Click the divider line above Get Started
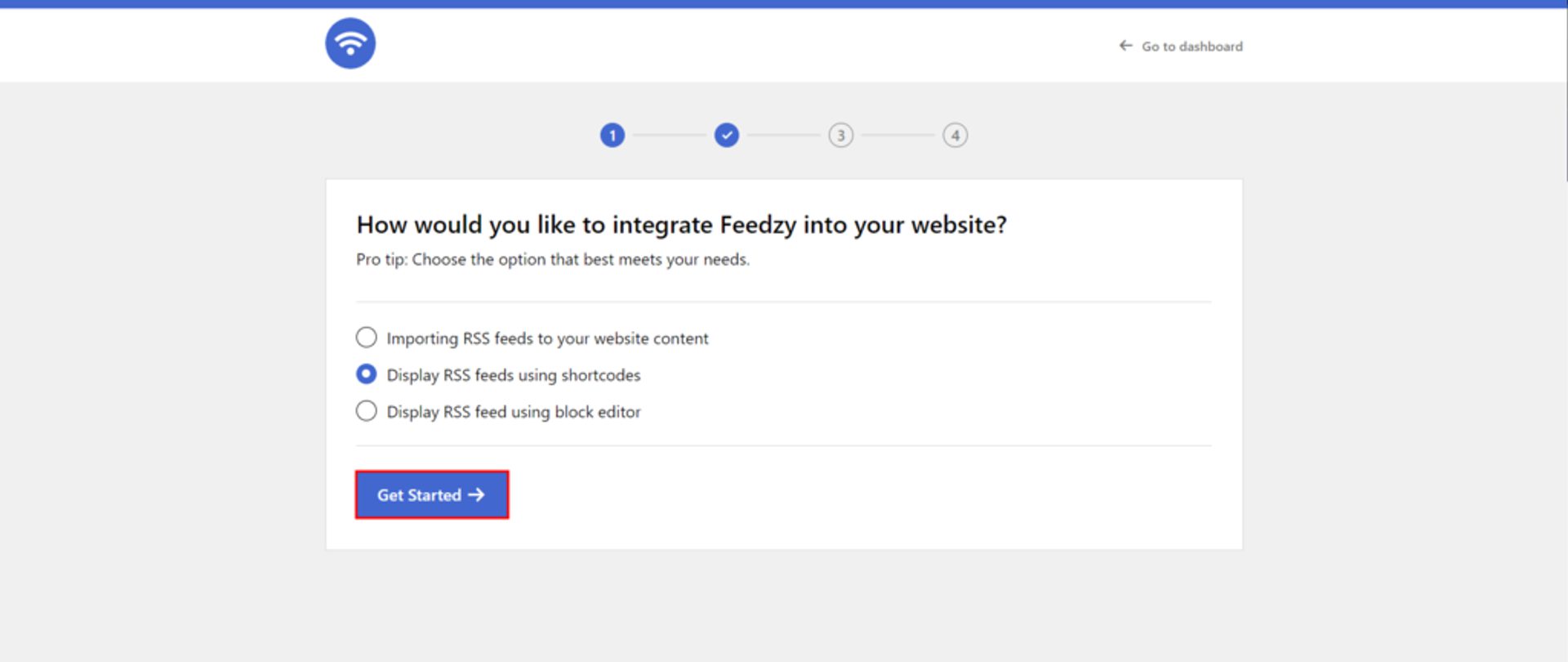This screenshot has height=662, width=1568. pyautogui.click(x=783, y=445)
